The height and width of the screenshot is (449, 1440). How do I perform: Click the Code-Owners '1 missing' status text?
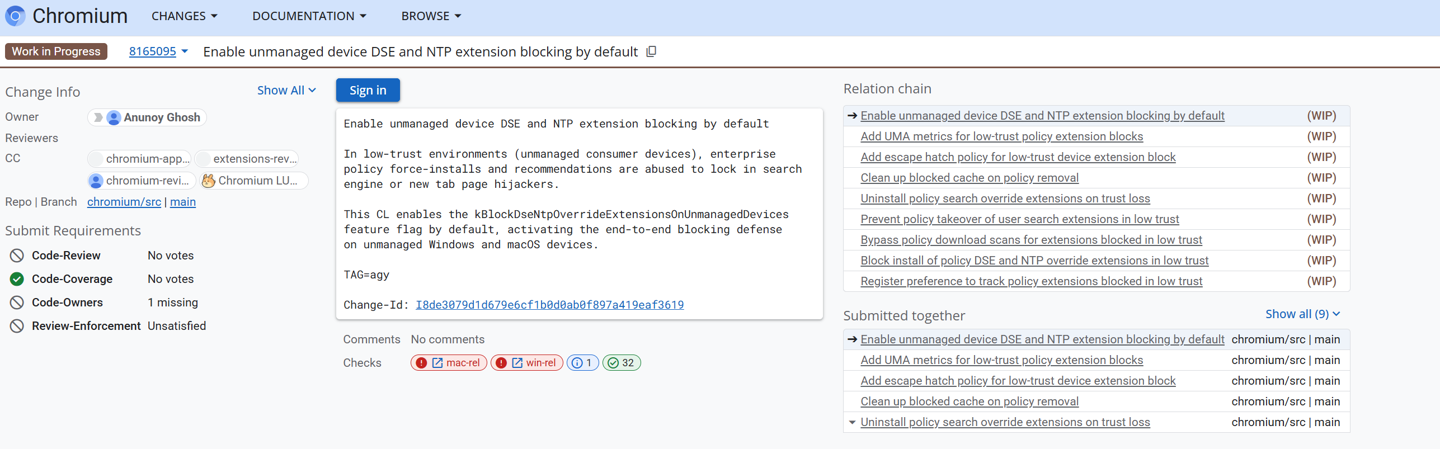[x=173, y=302]
